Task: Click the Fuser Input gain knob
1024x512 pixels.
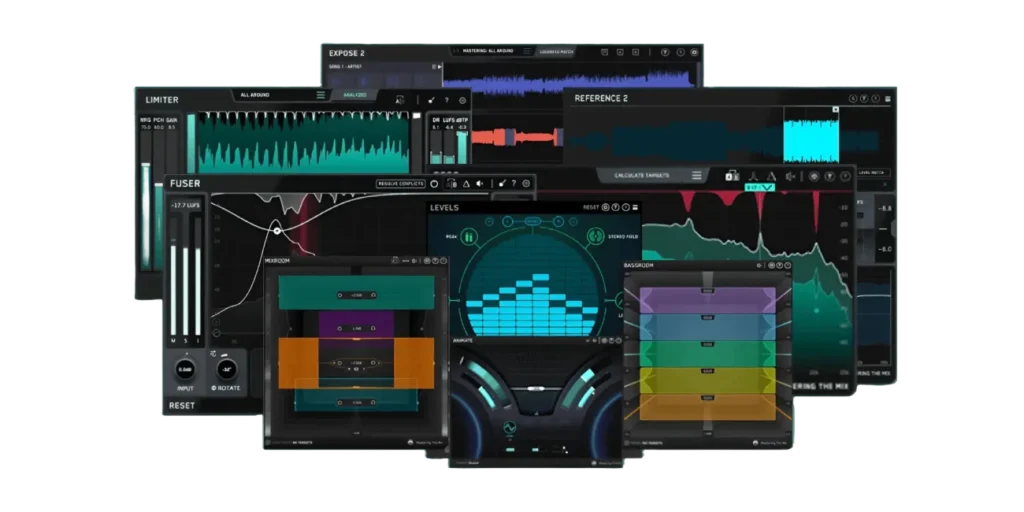Action: (185, 370)
